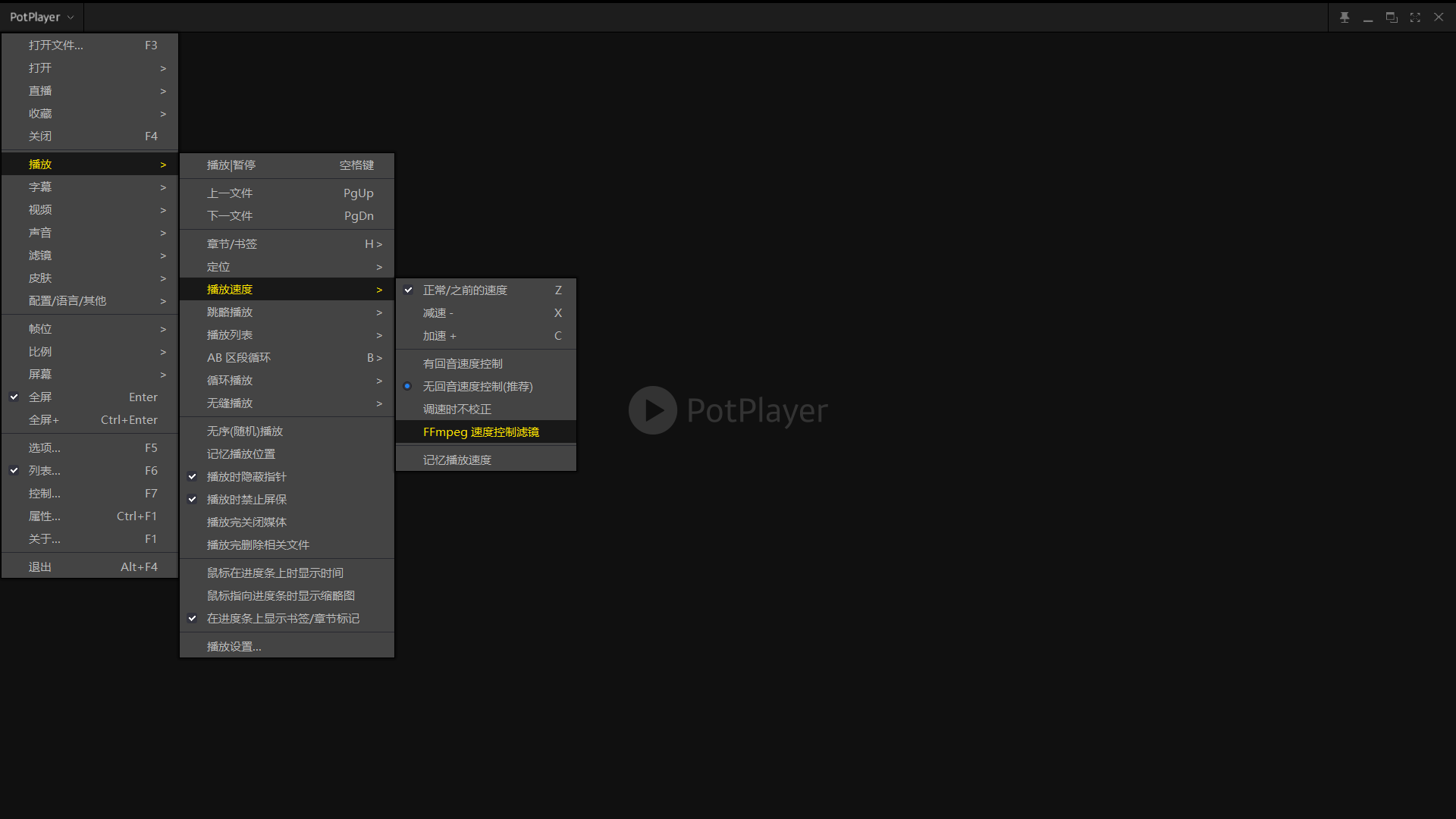1456x819 pixels.
Task: Expand the 滤镜 submenu
Action: 90,255
